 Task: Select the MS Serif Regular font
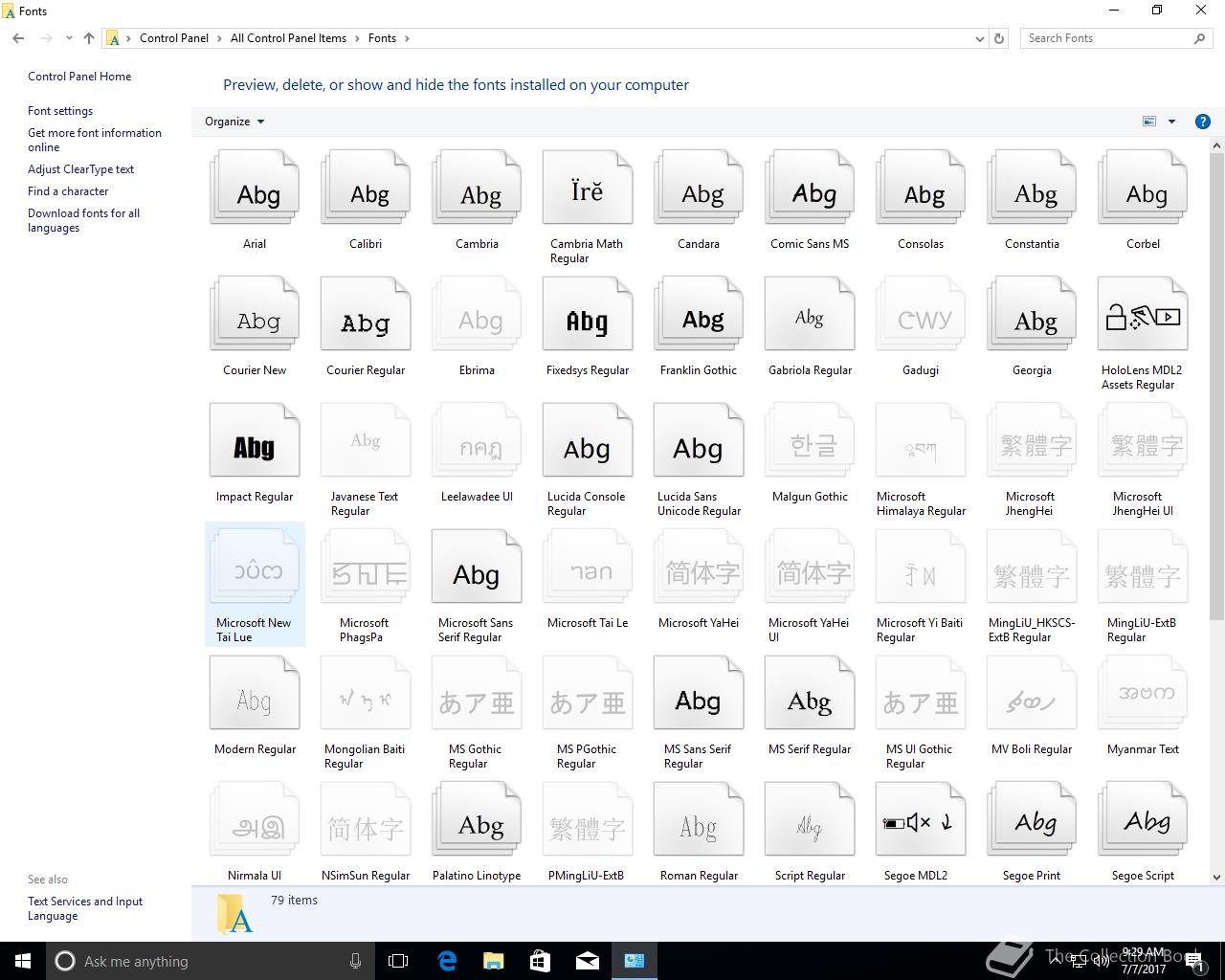(810, 704)
